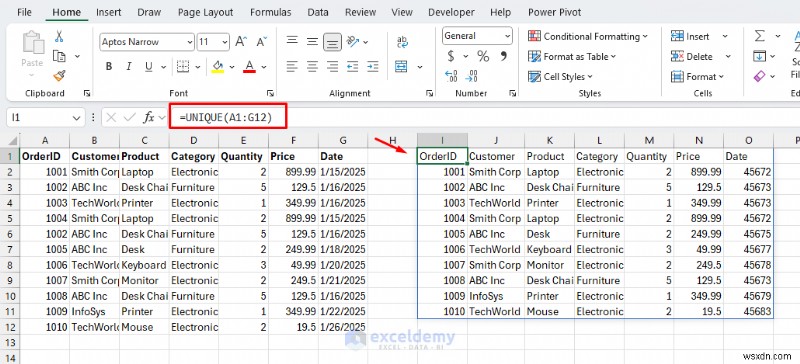
Task: Open the File menu
Action: click(24, 12)
